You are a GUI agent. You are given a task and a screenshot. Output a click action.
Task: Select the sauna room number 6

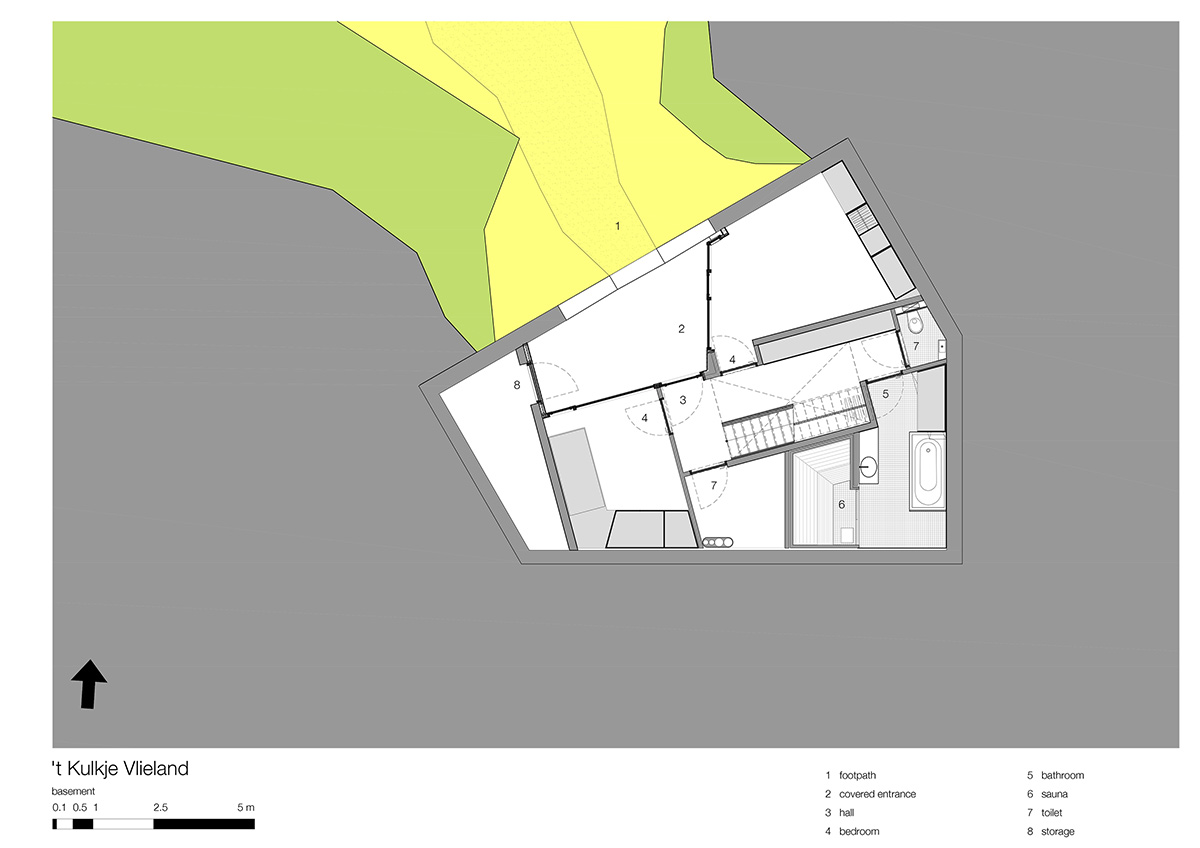(841, 505)
